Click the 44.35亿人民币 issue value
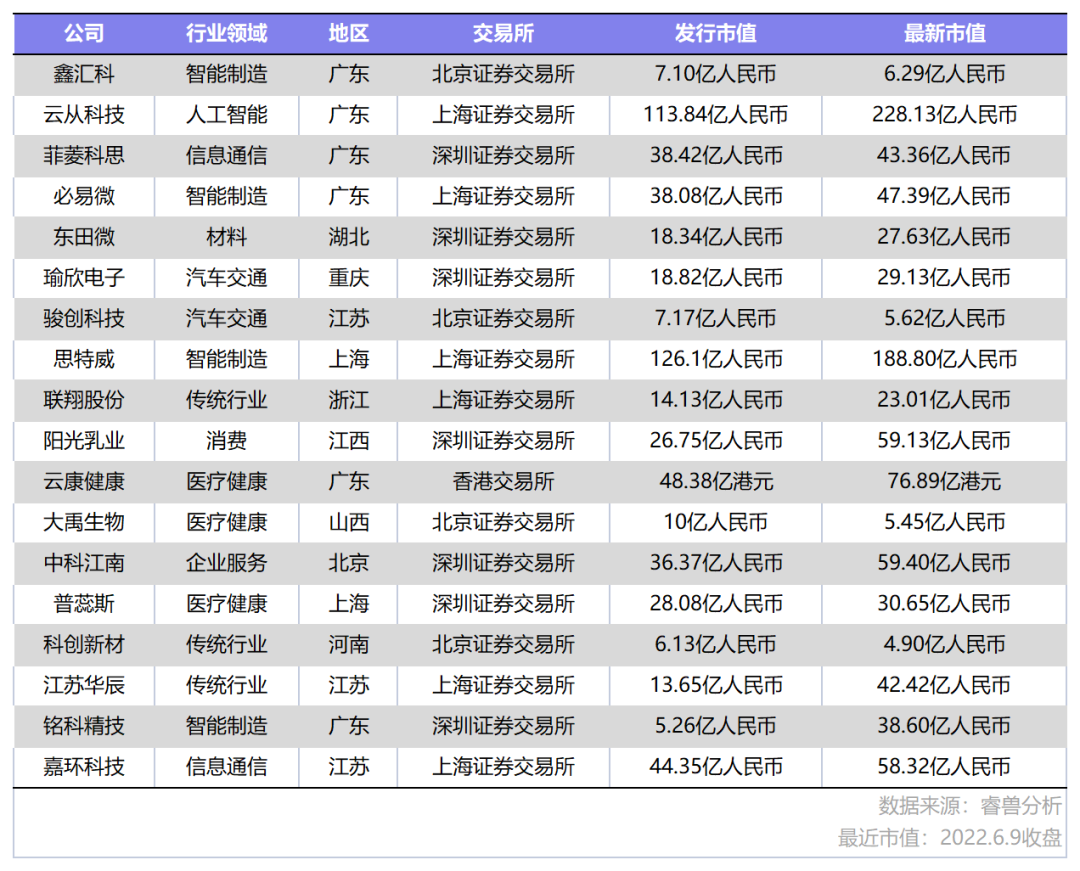The height and width of the screenshot is (871, 1080). click(x=716, y=766)
